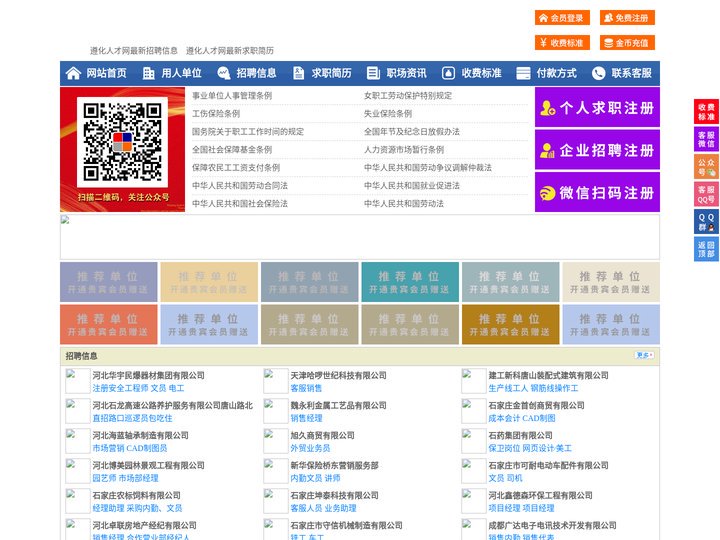Click the 返回顶部 sidebar icon

[706, 249]
